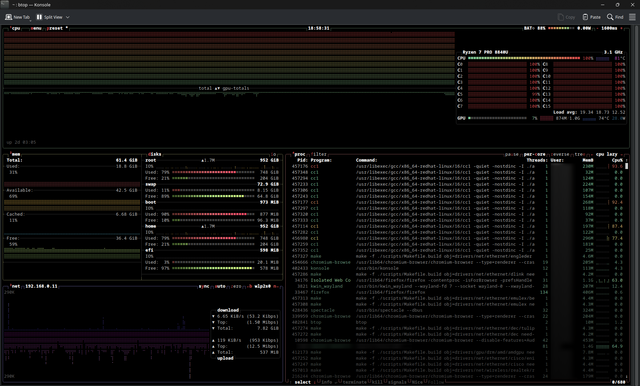This screenshot has height=386, width=640.
Task: Click the Paste toolbar button
Action: point(591,17)
